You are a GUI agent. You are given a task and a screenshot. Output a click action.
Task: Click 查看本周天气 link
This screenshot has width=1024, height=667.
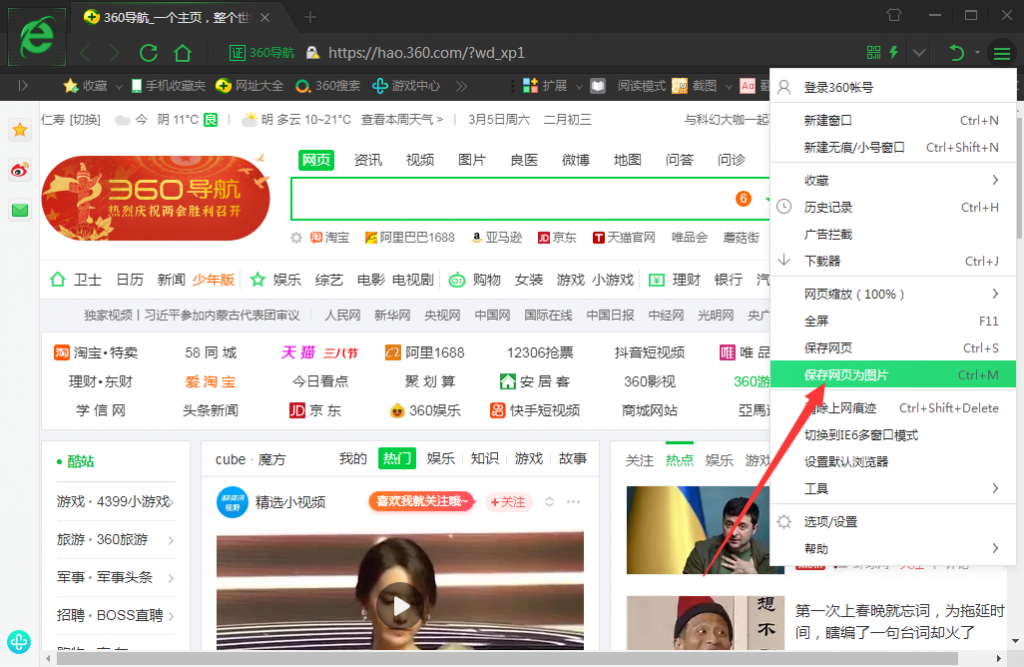(x=402, y=120)
